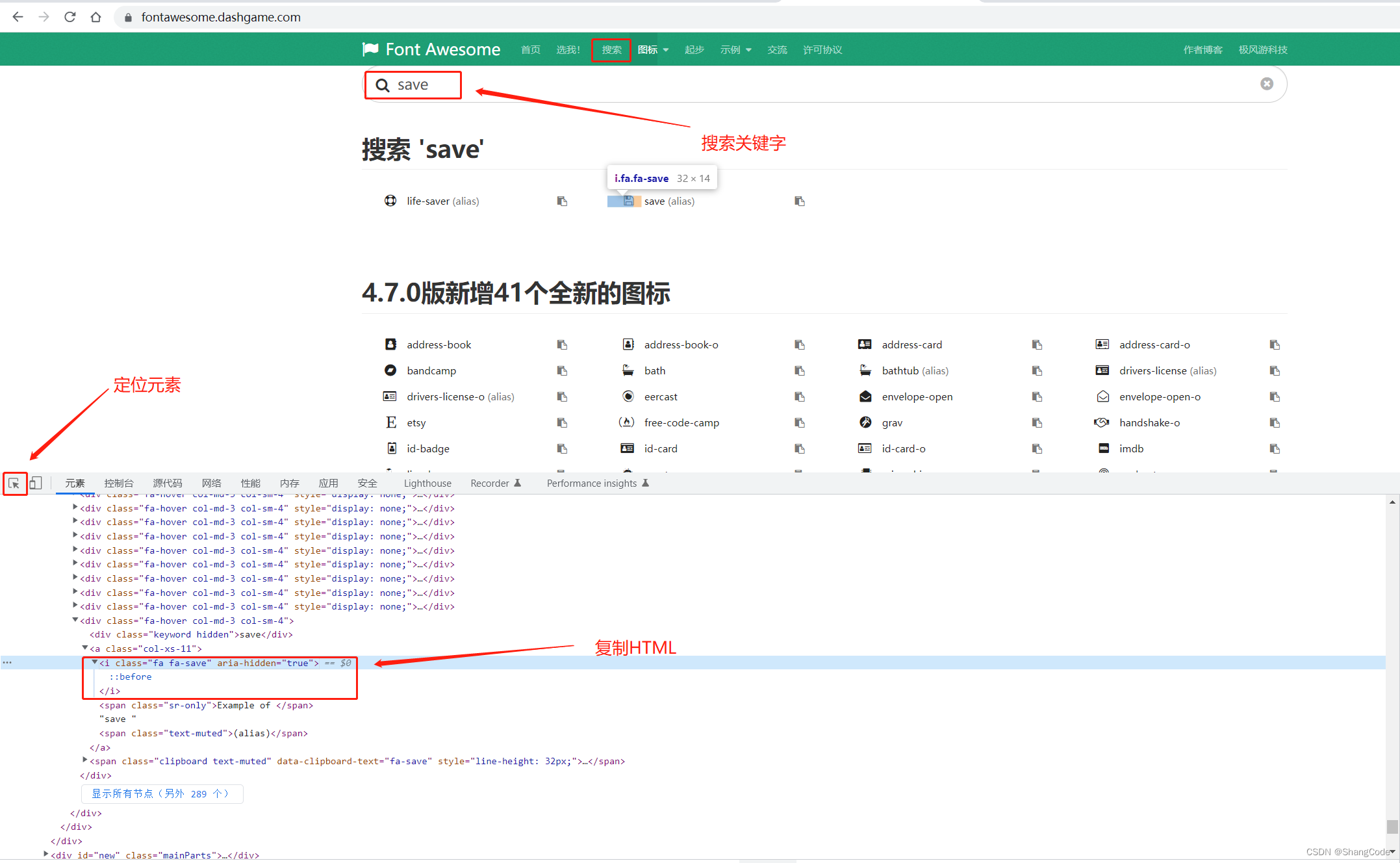Image resolution: width=1400 pixels, height=863 pixels.
Task: Click the copy icon next to address-book
Action: pyautogui.click(x=561, y=344)
